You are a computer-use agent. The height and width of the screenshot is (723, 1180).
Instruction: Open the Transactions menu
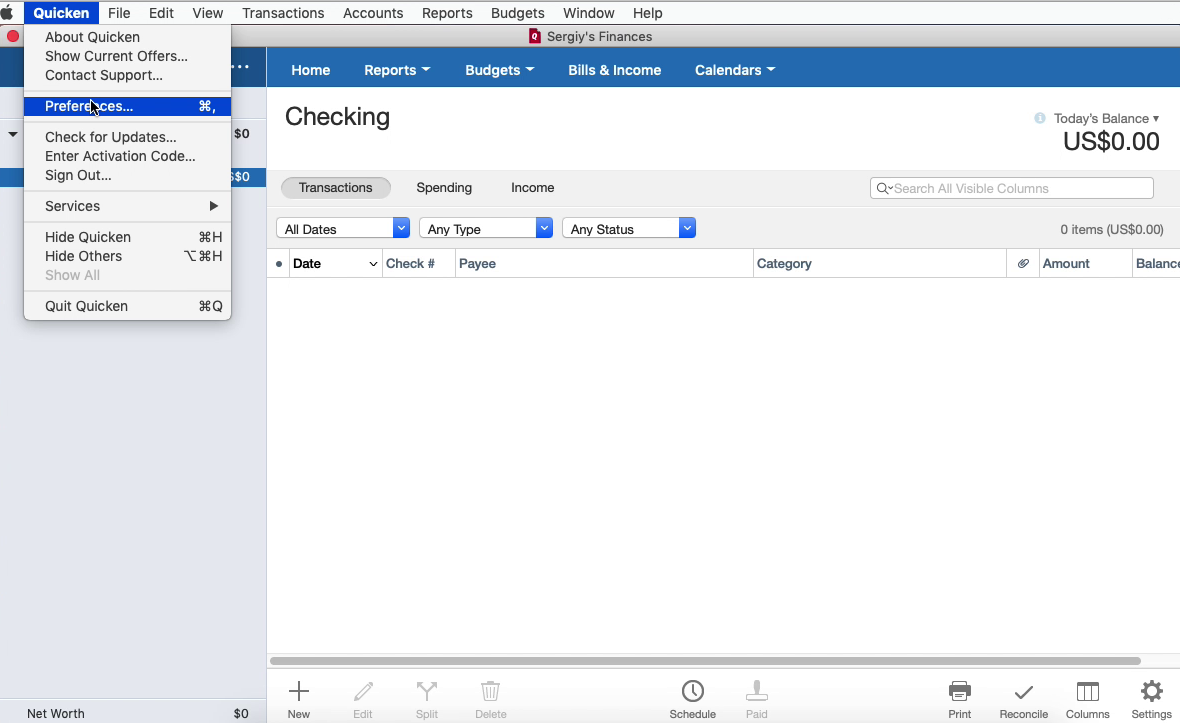click(x=283, y=13)
